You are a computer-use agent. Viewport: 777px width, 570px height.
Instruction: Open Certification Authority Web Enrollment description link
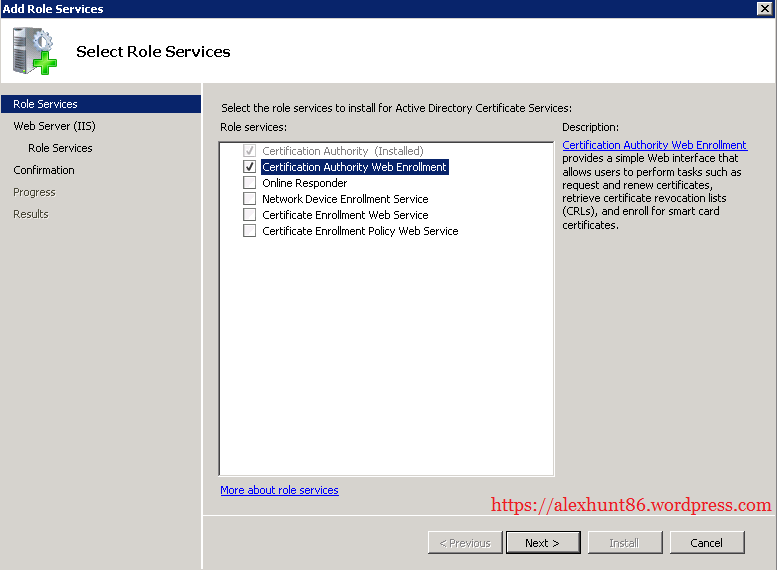pyautogui.click(x=655, y=145)
